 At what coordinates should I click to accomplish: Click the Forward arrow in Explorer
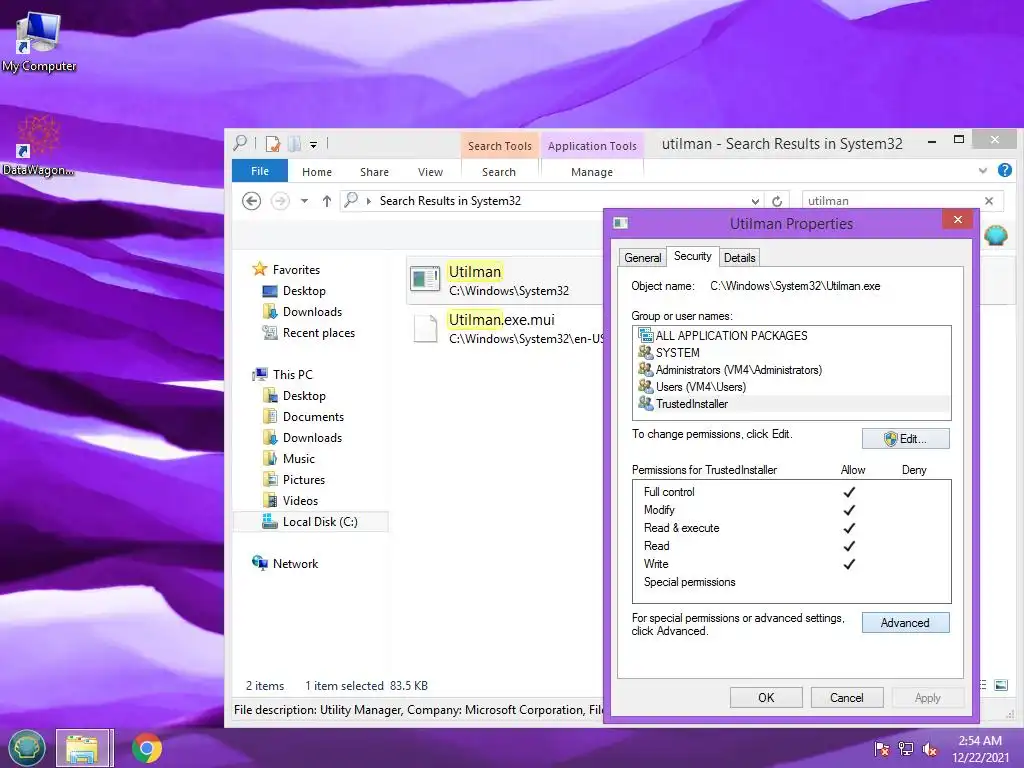tap(280, 201)
